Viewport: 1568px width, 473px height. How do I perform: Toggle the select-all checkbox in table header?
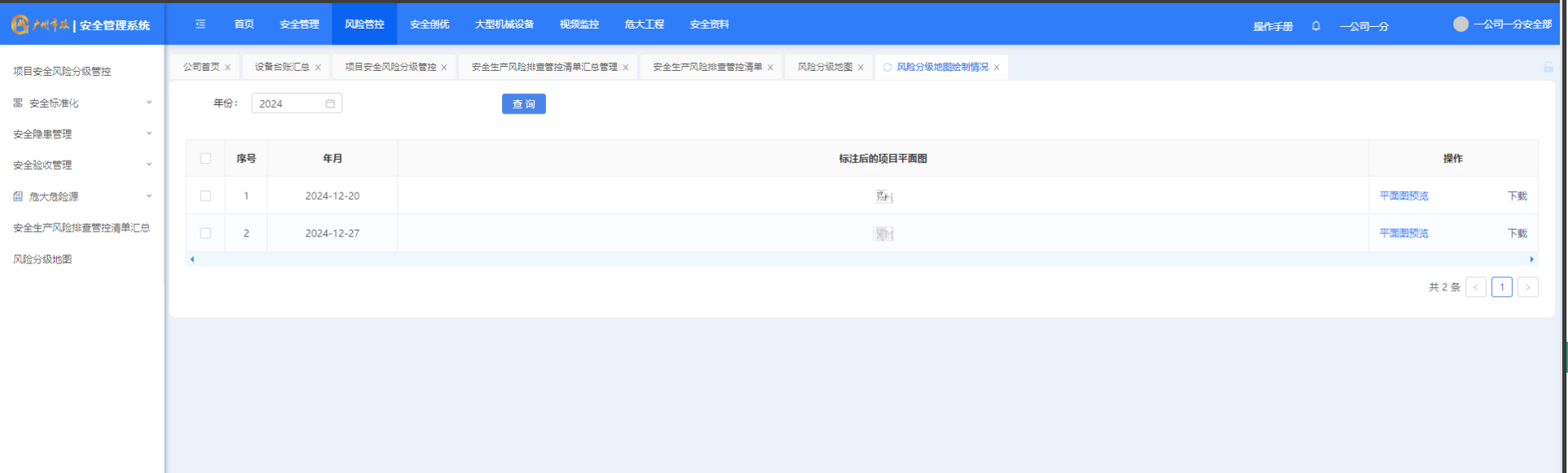click(x=205, y=159)
